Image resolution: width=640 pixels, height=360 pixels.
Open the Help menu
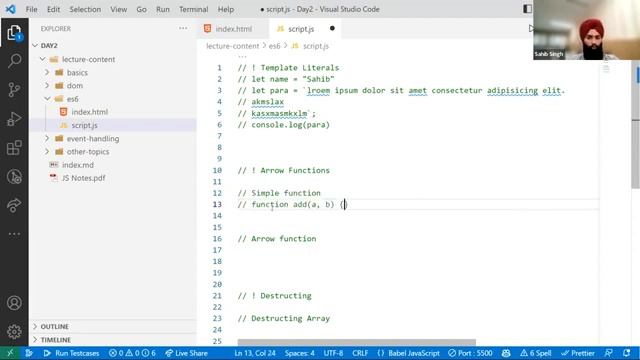(x=226, y=9)
